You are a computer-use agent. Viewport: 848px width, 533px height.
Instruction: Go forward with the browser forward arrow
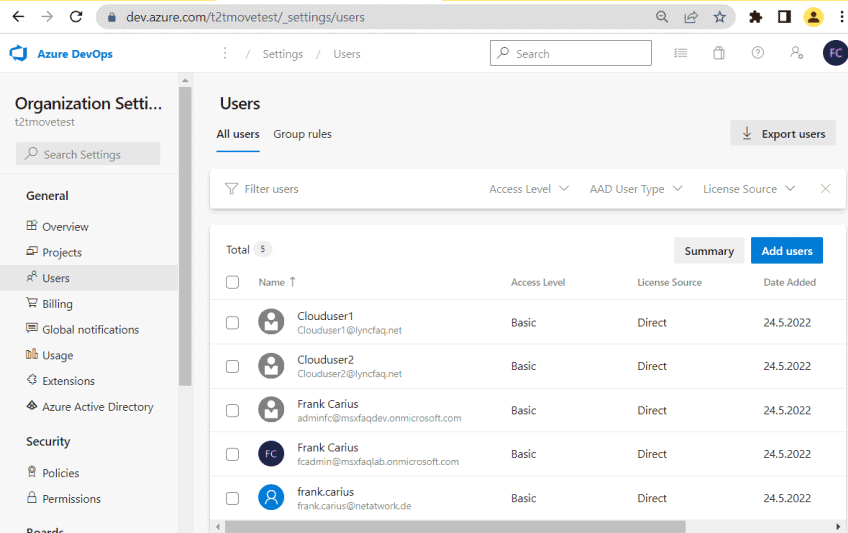[x=47, y=17]
